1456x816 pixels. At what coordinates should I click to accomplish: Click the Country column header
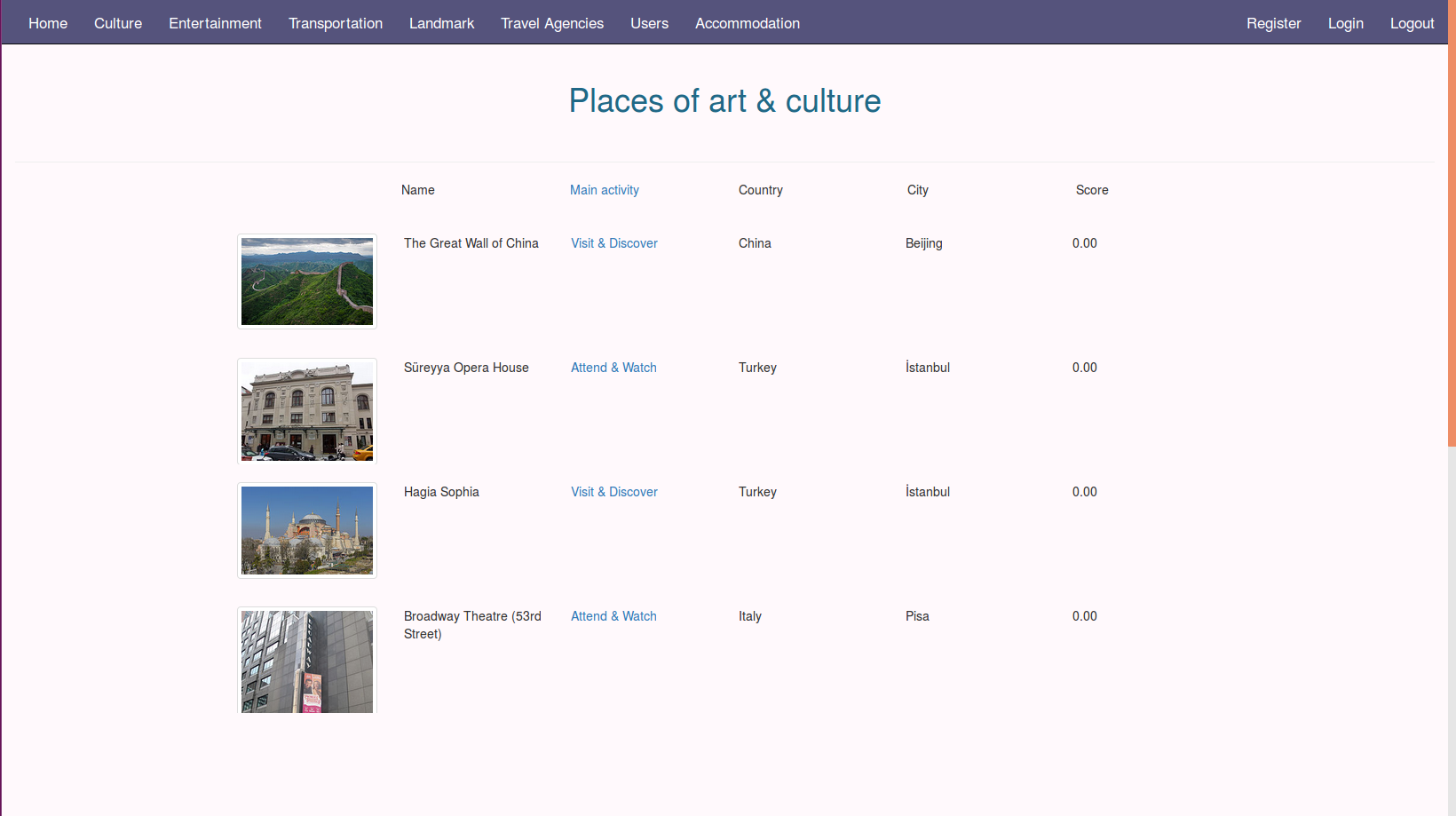point(761,190)
